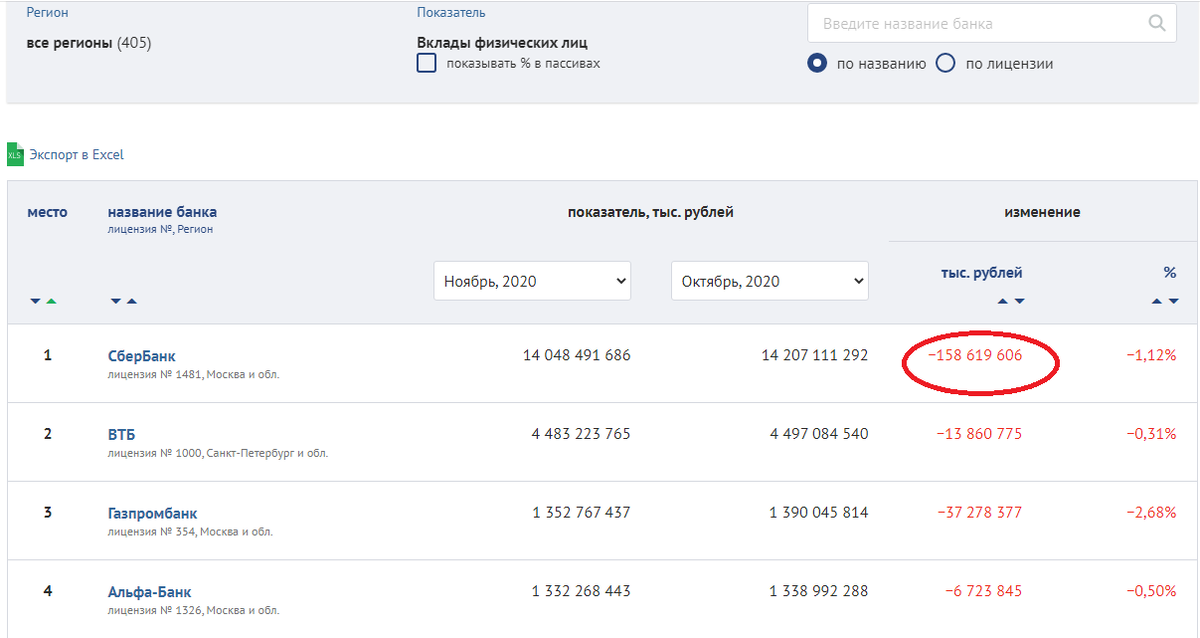Open the СберБанк bank link
The image size is (1200, 638).
coord(141,356)
